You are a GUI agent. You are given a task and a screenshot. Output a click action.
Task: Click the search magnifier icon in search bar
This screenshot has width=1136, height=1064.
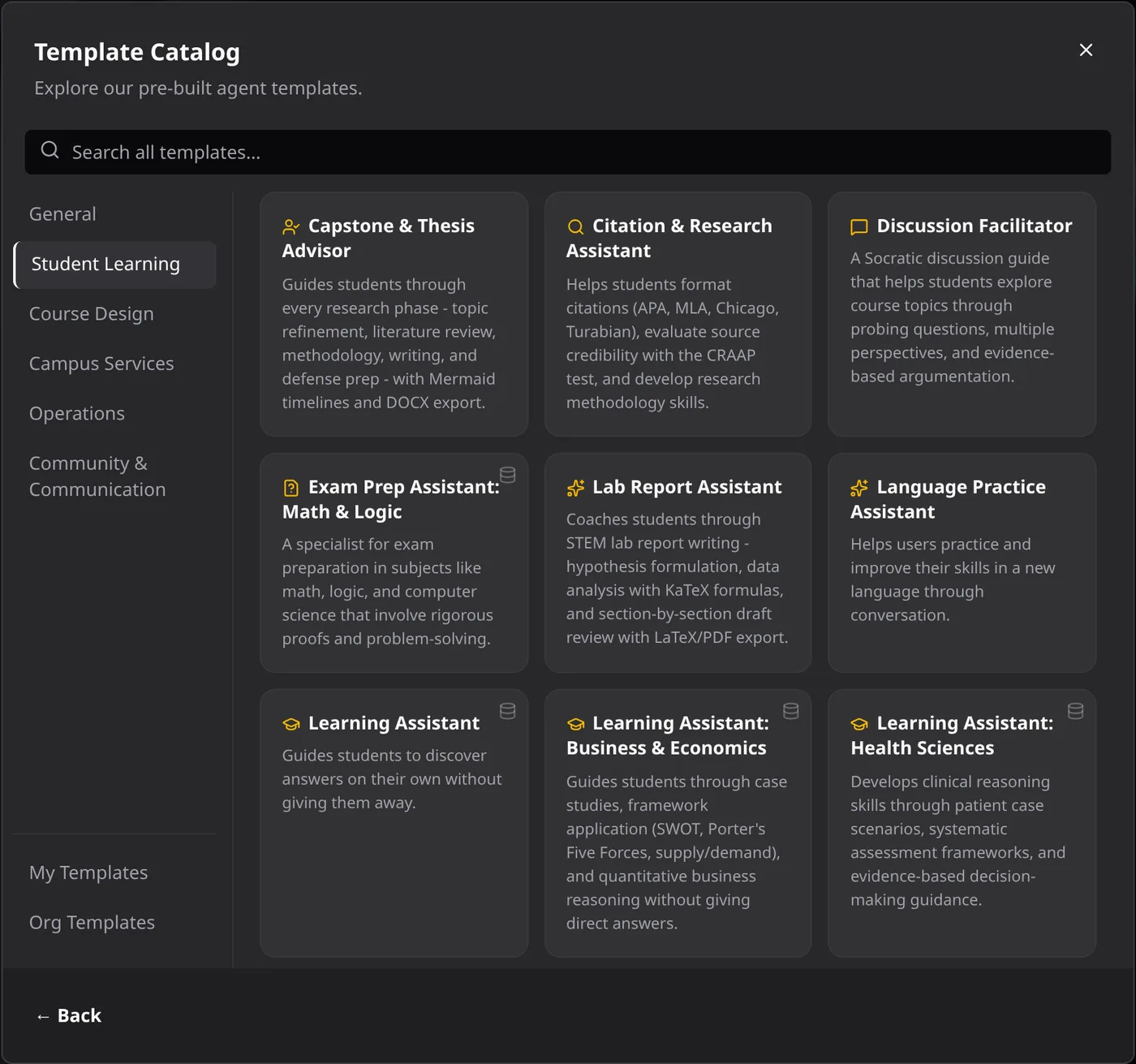[x=50, y=150]
